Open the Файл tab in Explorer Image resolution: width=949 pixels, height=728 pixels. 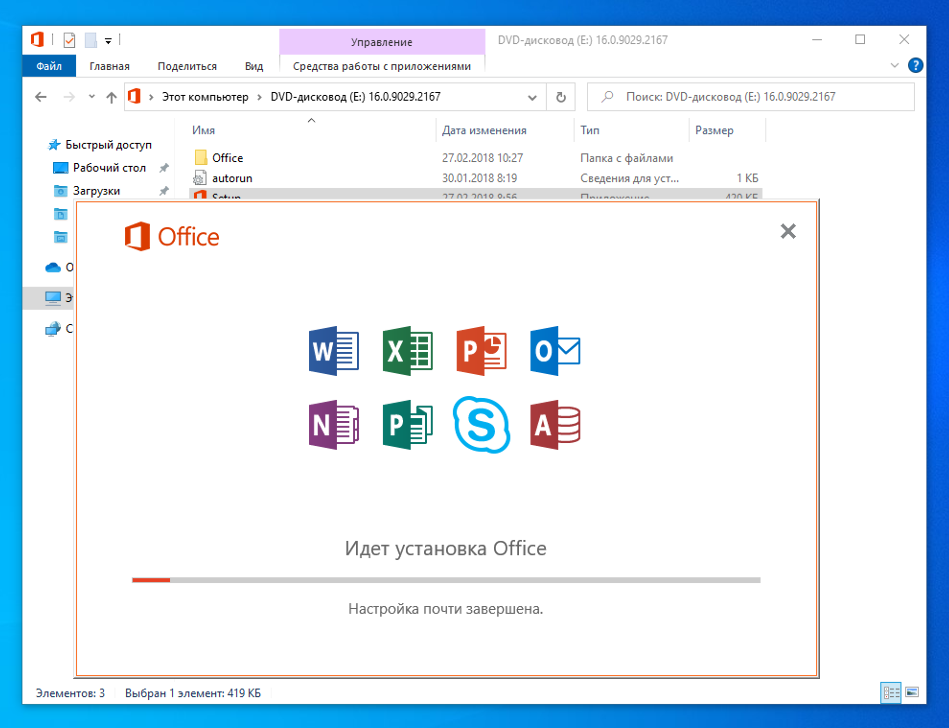[x=49, y=66]
